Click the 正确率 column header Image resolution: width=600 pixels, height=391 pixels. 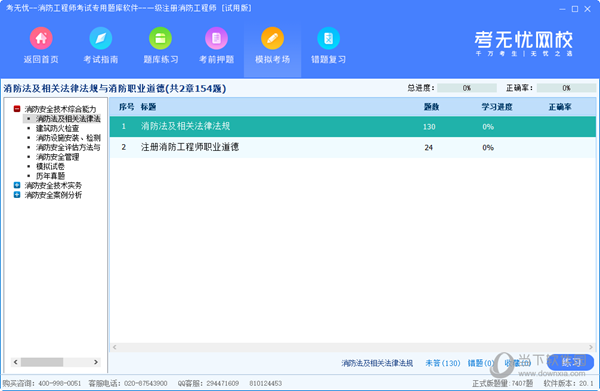coord(560,107)
